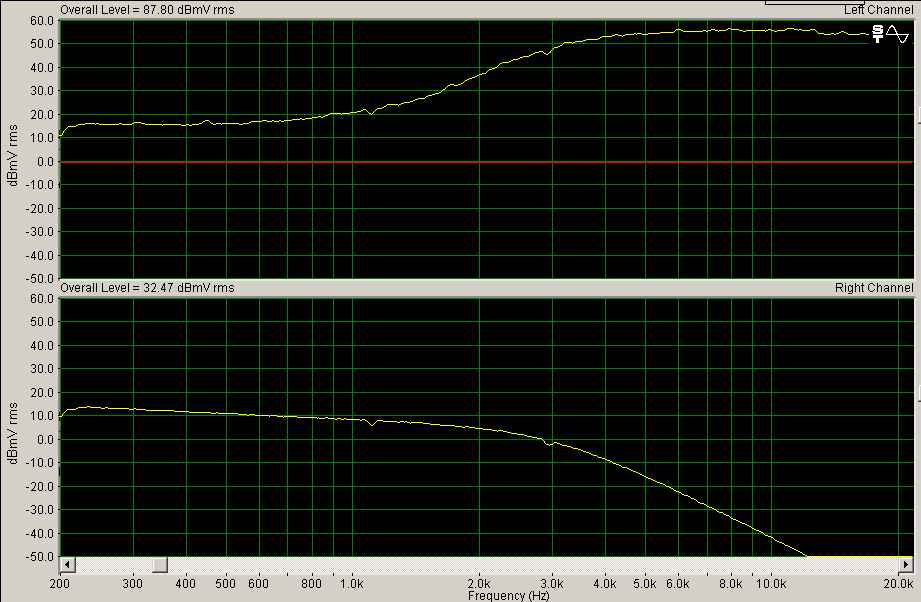
Task: Click the -20.0 level label in Right Channel plot
Action: tap(42, 486)
